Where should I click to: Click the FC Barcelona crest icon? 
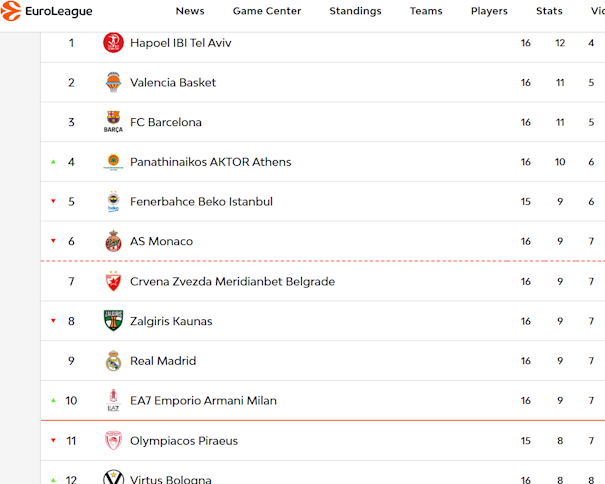[113, 123]
